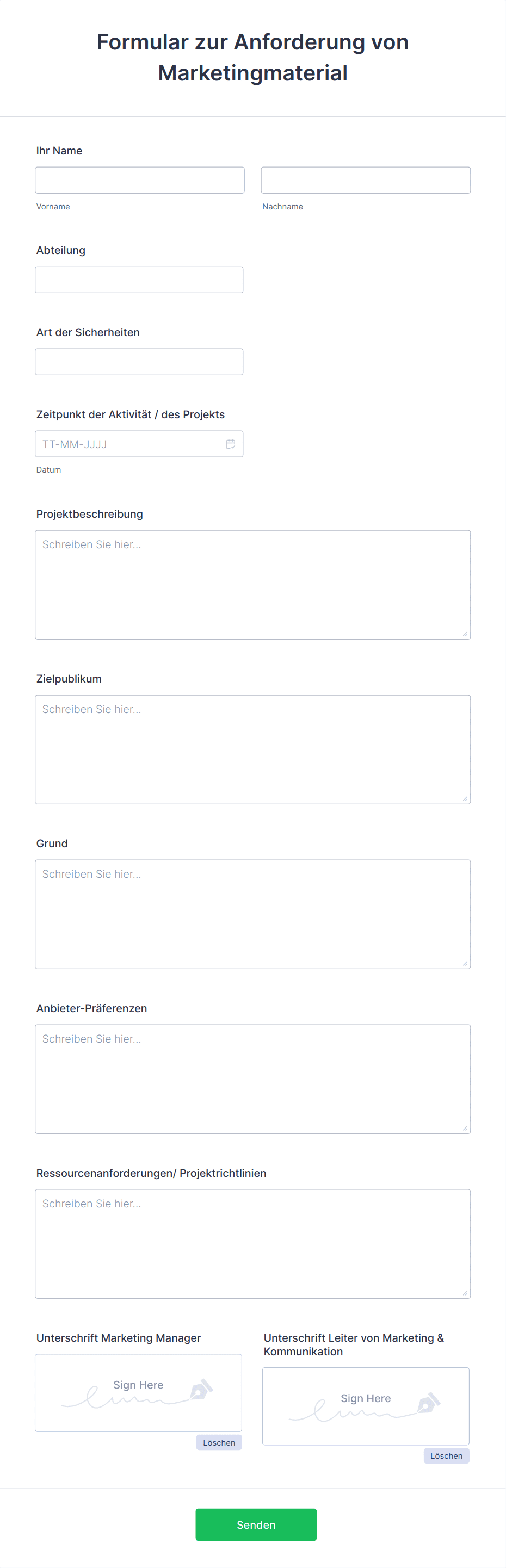Screen dimensions: 506x1568
Task: Click the resize handle of the Projektbeschreibung textarea
Action: 465,633
